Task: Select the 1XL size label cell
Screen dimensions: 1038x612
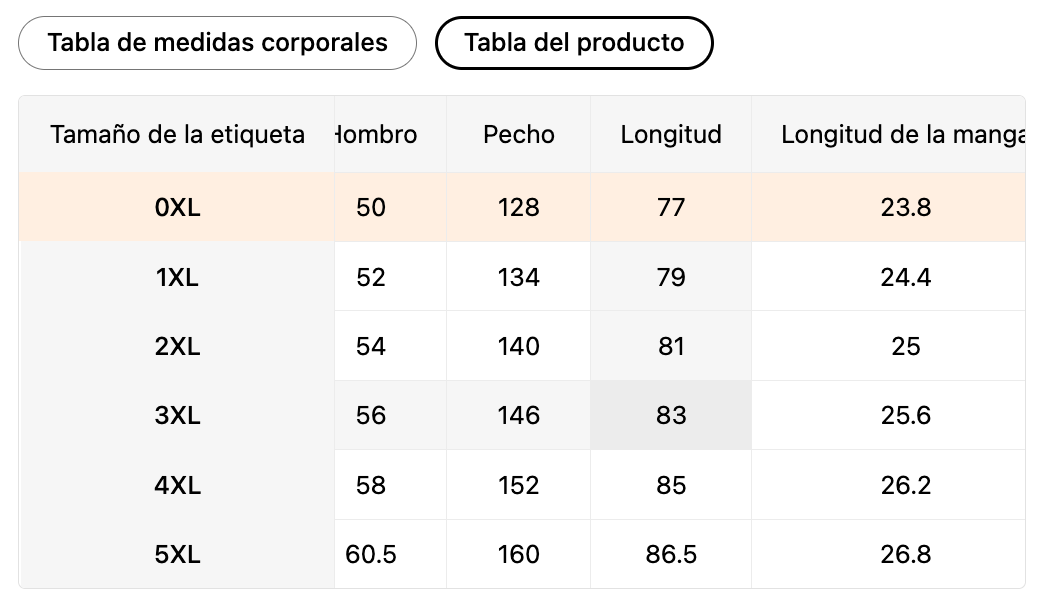Action: (177, 277)
